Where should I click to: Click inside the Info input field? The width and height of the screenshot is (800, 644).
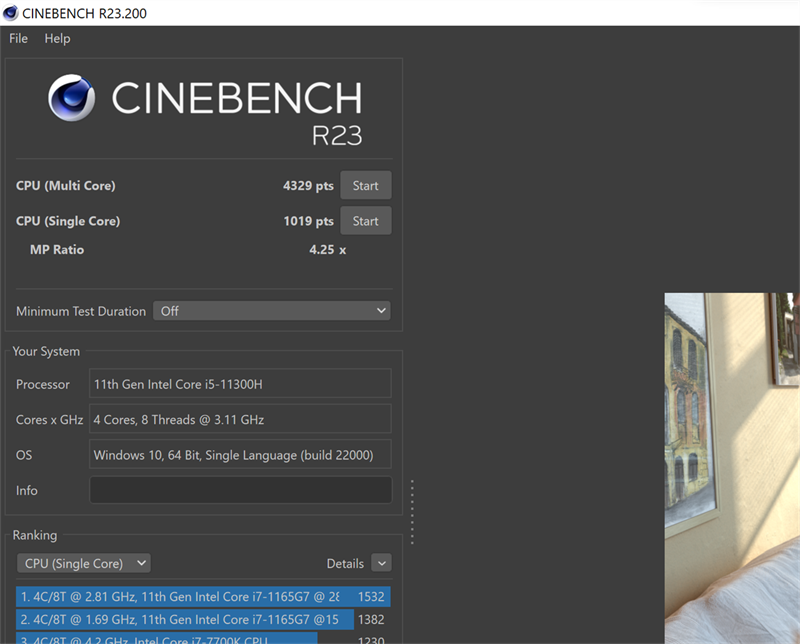tap(240, 490)
